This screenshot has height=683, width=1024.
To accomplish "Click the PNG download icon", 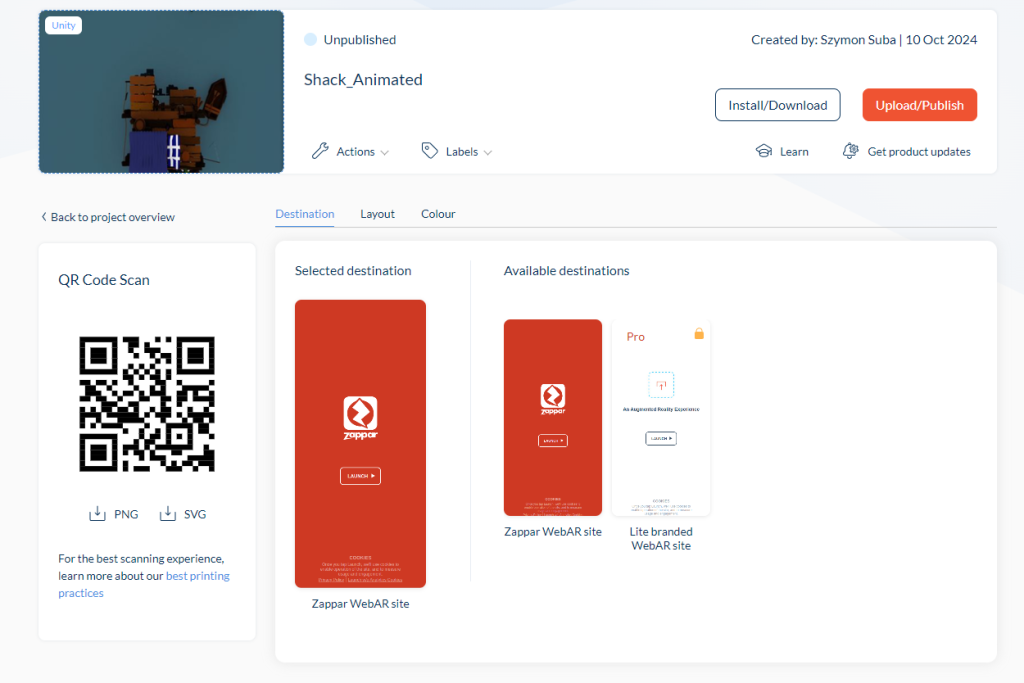I will coord(98,514).
